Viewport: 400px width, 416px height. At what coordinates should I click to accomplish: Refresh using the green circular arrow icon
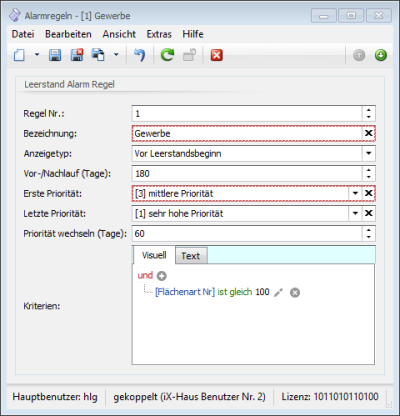tap(167, 55)
